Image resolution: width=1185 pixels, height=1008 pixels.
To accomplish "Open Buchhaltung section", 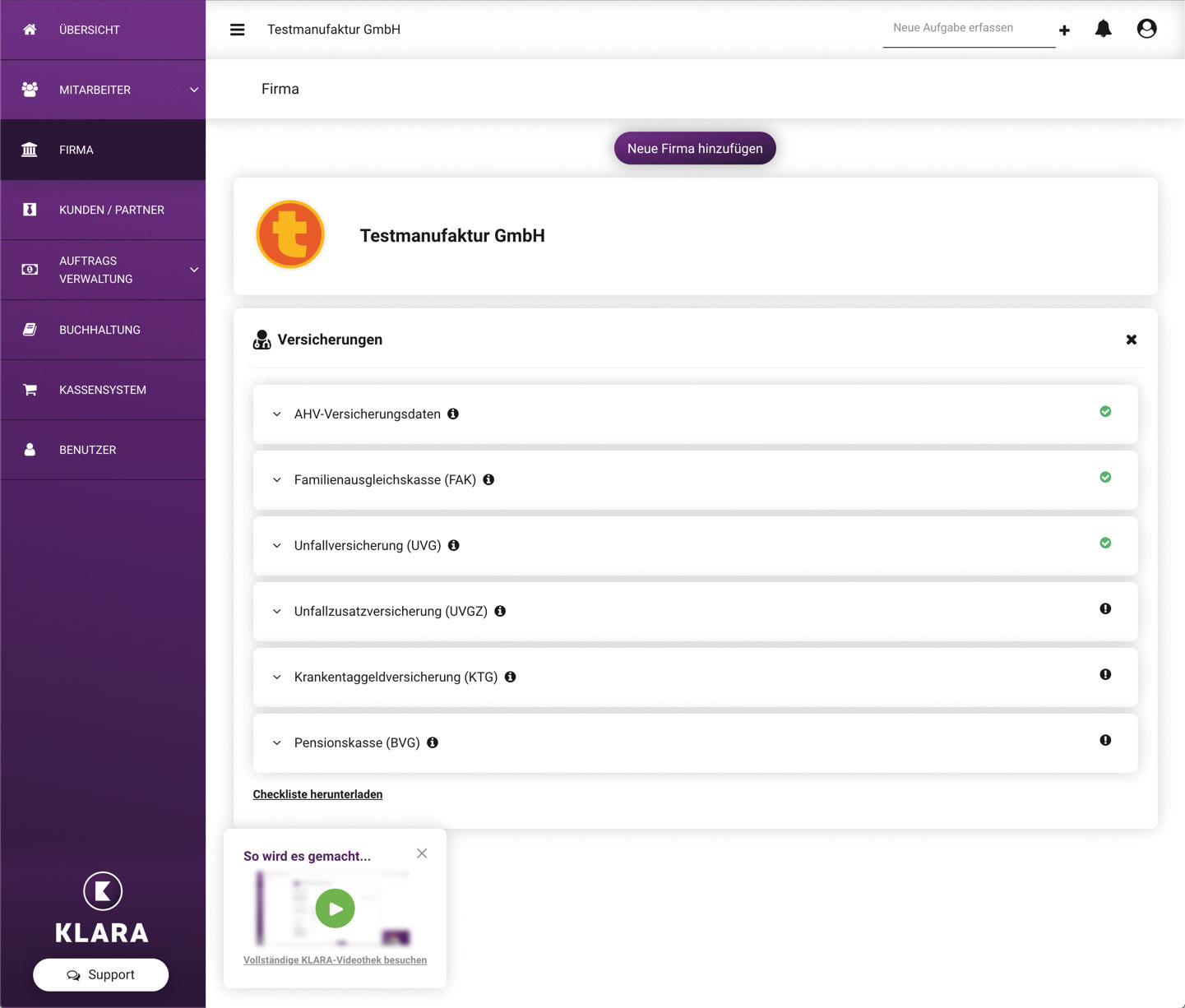I will (x=103, y=330).
